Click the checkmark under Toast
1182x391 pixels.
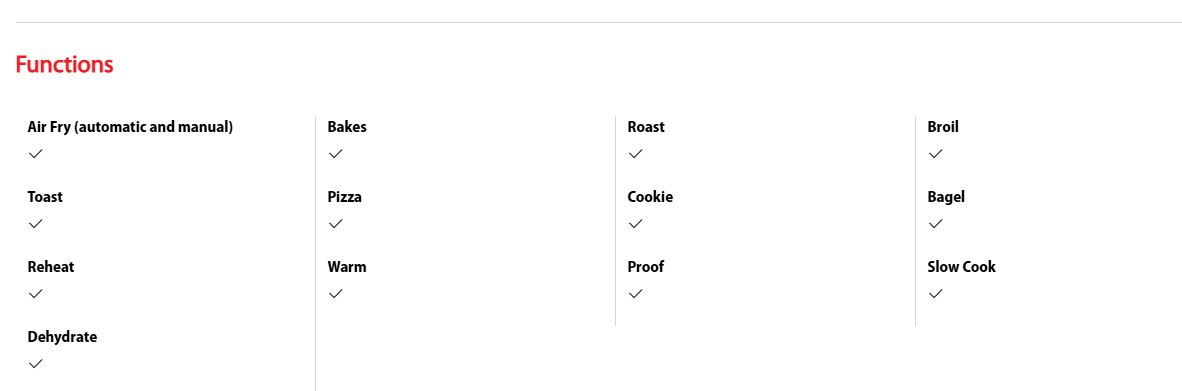tap(35, 224)
